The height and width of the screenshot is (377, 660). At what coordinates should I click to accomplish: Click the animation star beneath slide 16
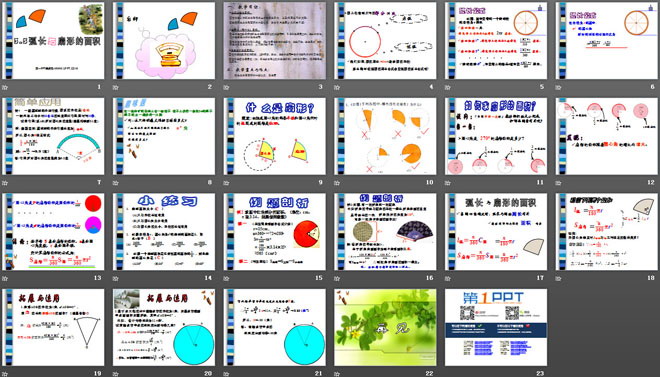[x=337, y=279]
